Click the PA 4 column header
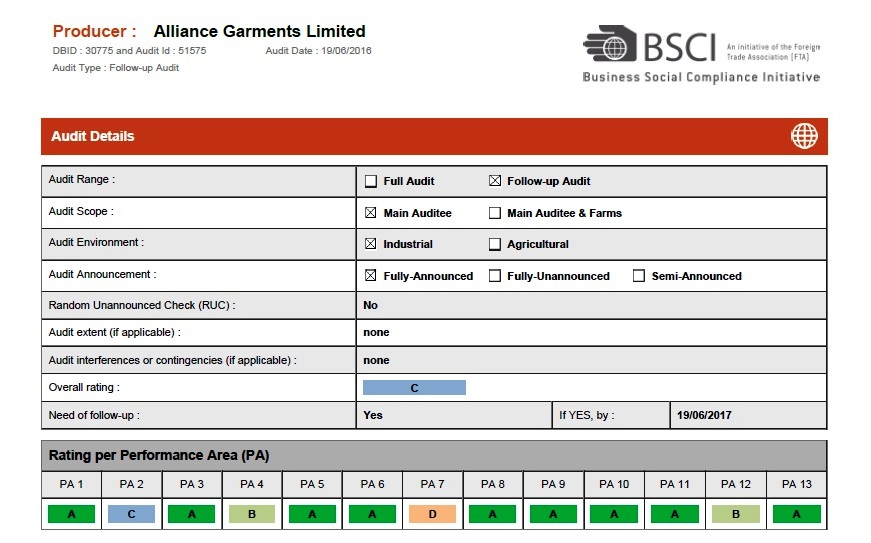The image size is (871, 543). [x=252, y=484]
